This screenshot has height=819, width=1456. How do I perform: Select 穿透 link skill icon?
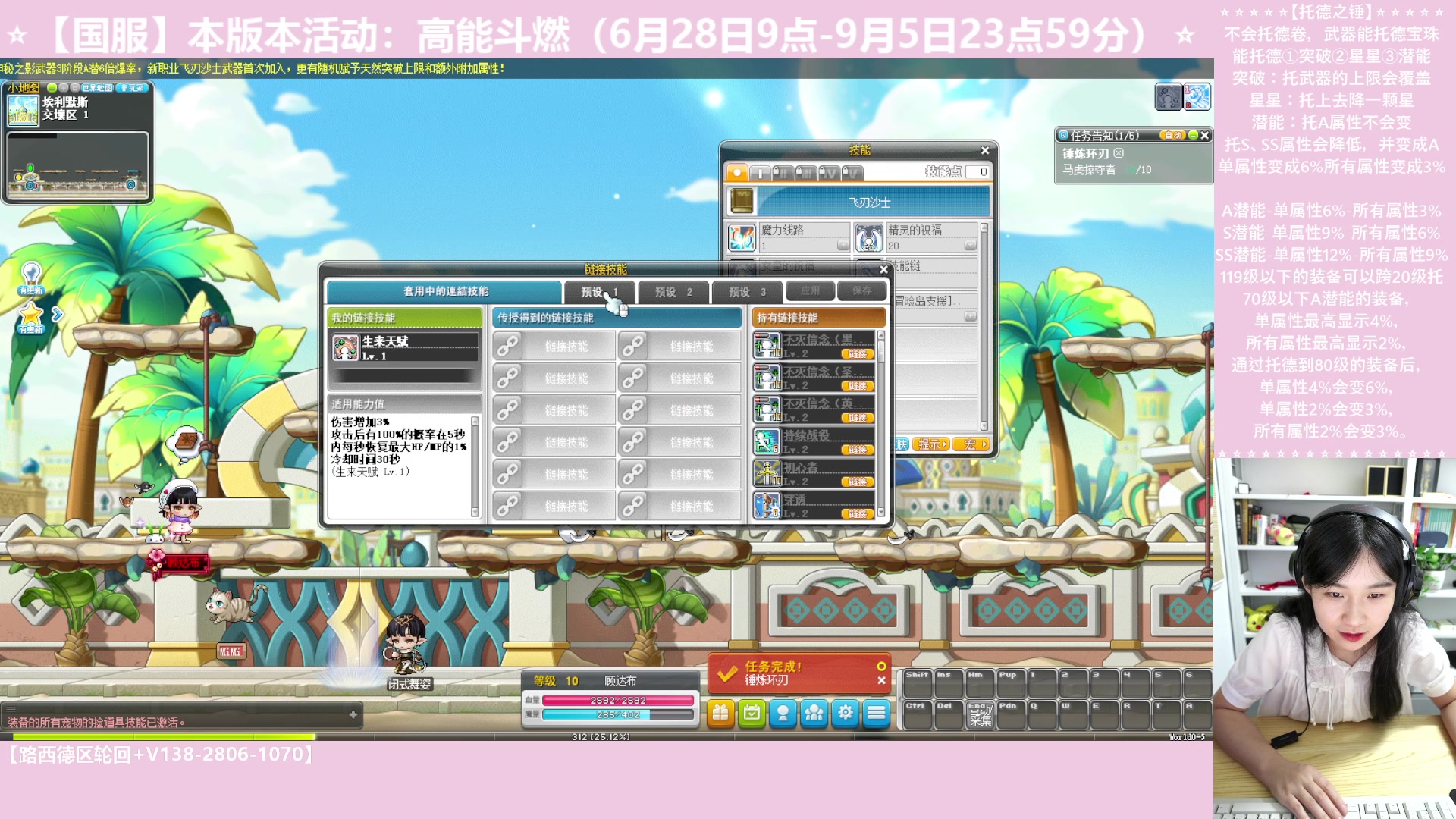tap(767, 505)
